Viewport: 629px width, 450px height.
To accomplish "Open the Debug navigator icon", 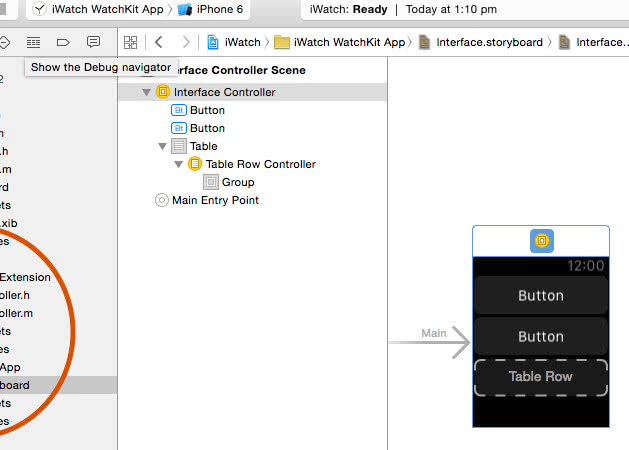I will point(33,42).
